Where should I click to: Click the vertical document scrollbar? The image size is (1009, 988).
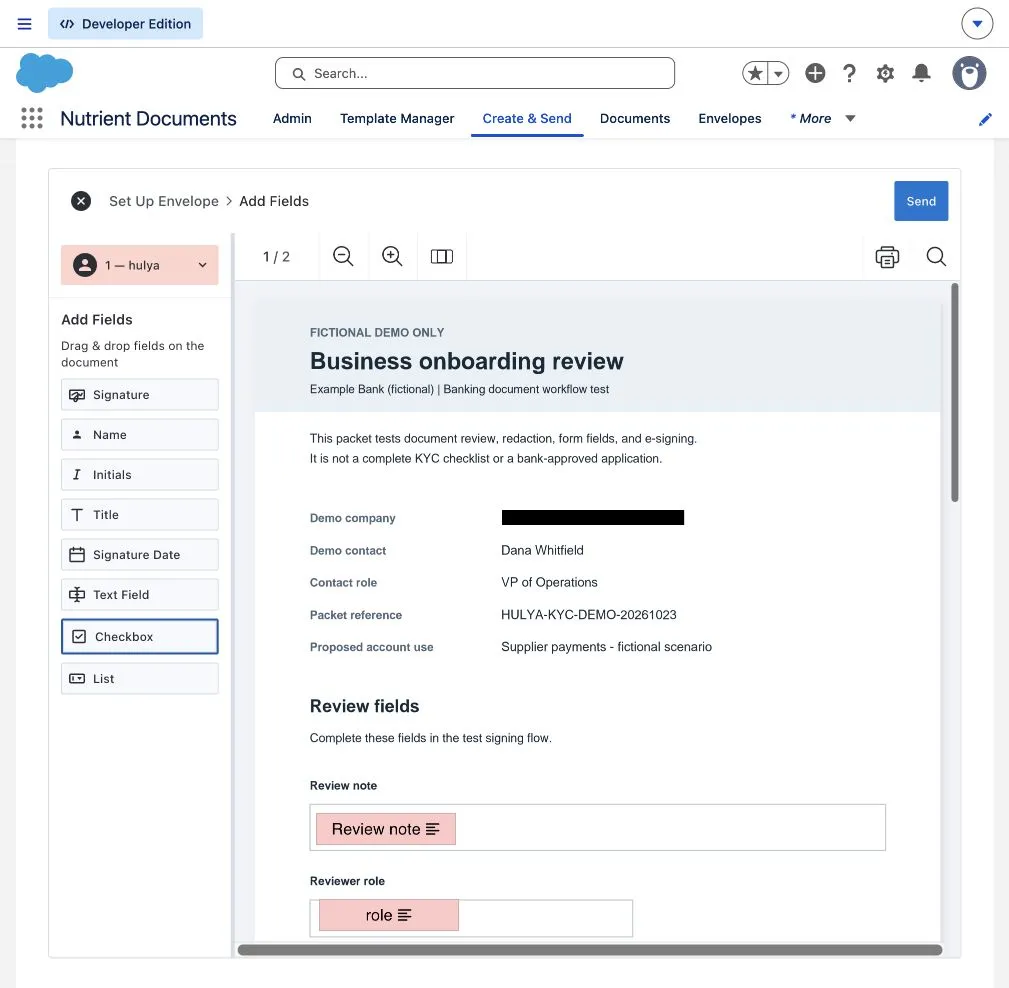pyautogui.click(x=955, y=393)
